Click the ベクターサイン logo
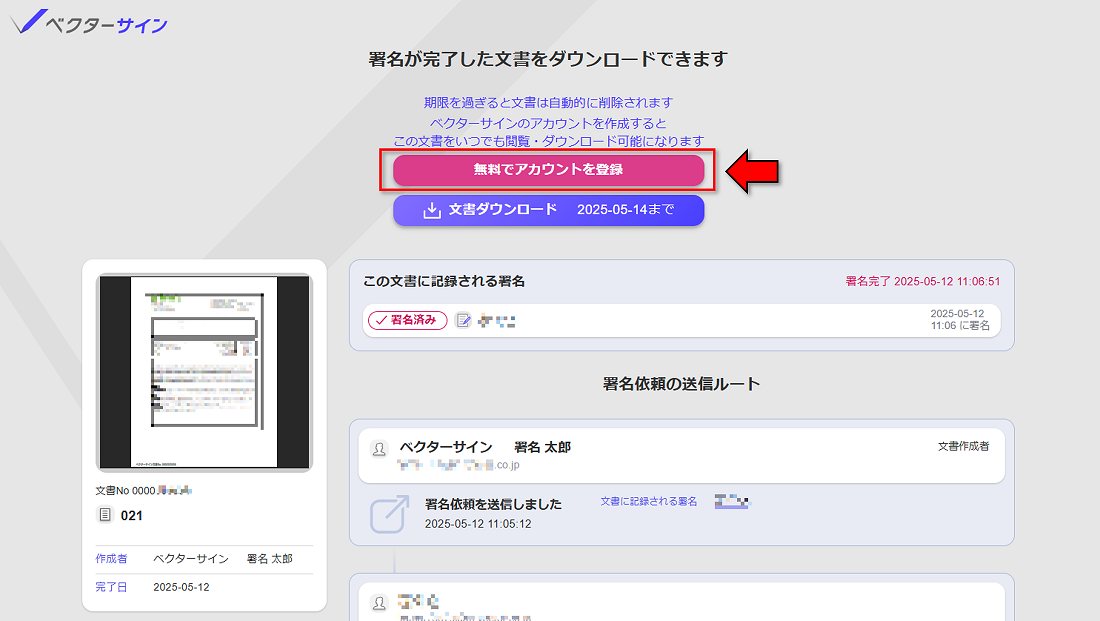1100x621 pixels. pyautogui.click(x=89, y=22)
